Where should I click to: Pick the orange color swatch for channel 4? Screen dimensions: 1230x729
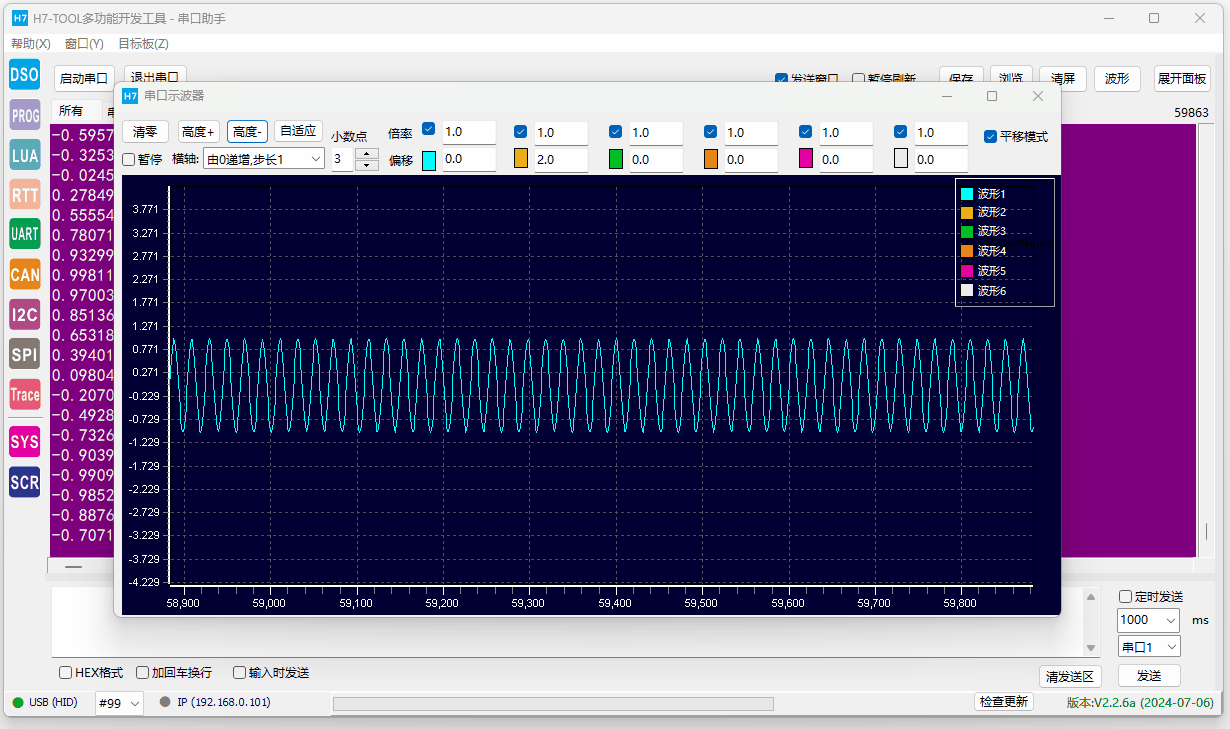711,159
